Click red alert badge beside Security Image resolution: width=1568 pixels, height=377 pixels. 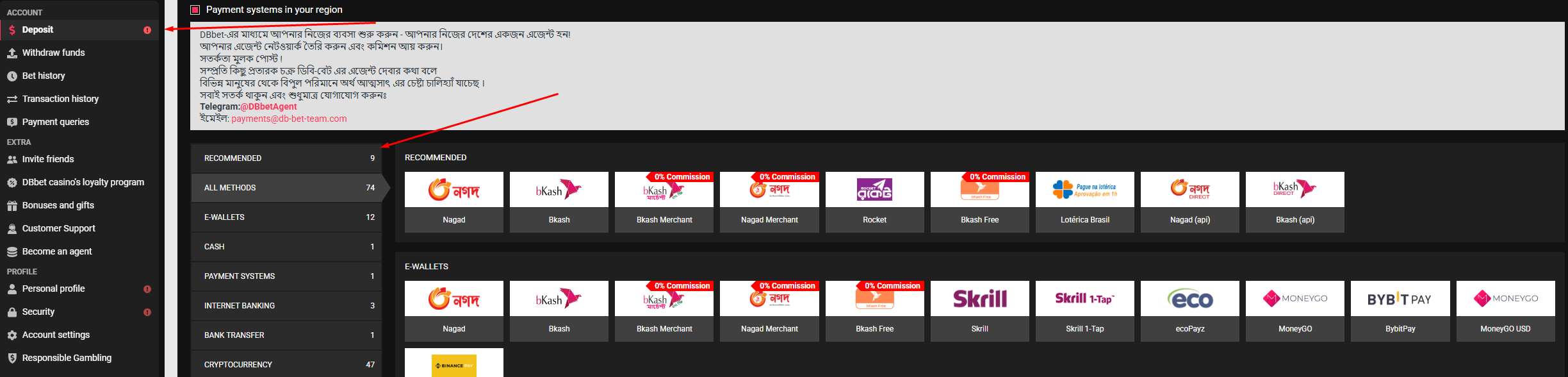pos(147,312)
